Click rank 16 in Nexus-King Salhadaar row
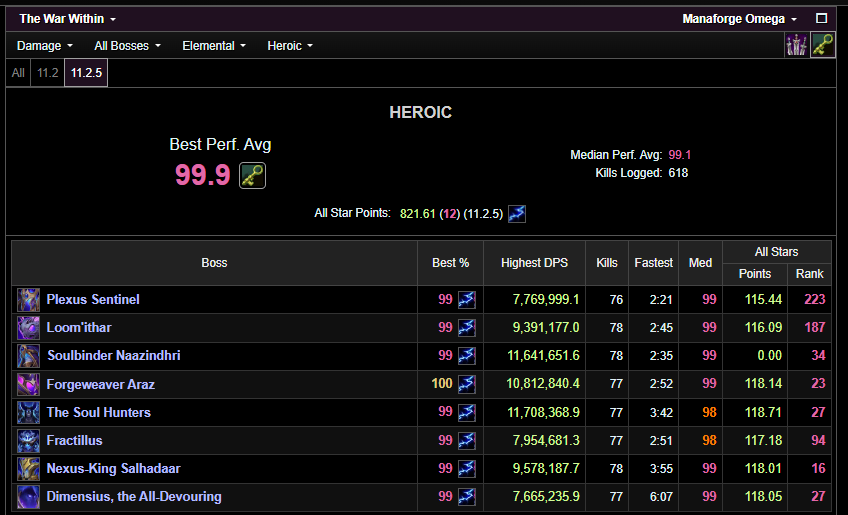848x515 pixels. coord(819,468)
